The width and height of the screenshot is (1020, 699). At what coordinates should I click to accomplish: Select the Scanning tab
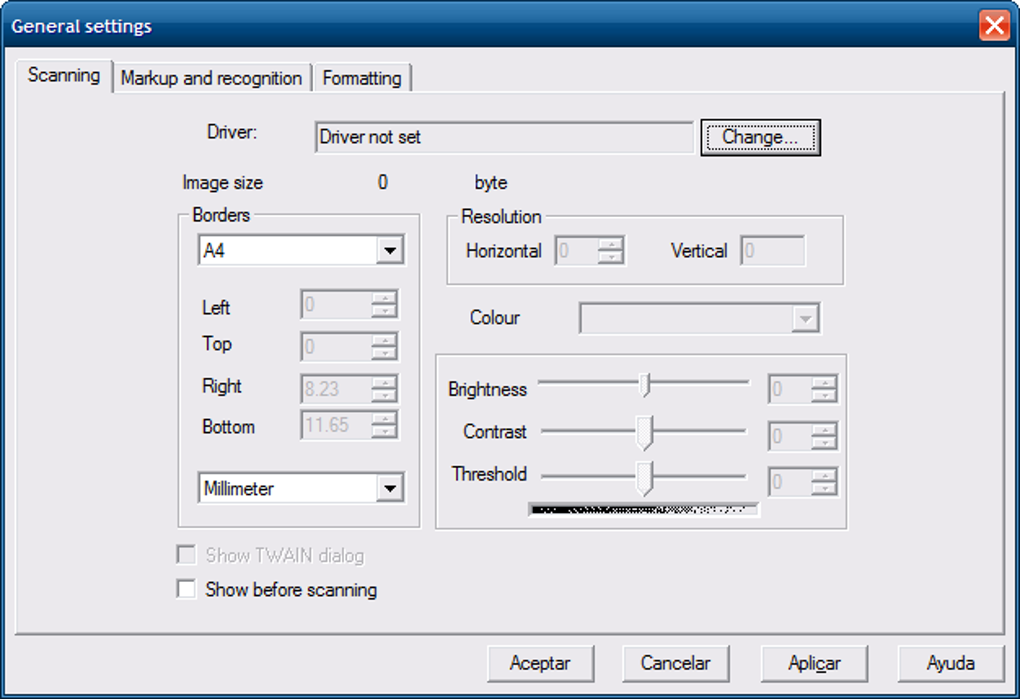click(x=64, y=75)
